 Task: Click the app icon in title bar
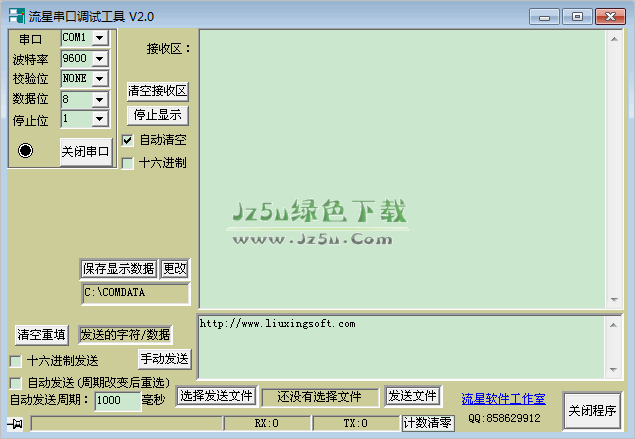(x=16, y=16)
